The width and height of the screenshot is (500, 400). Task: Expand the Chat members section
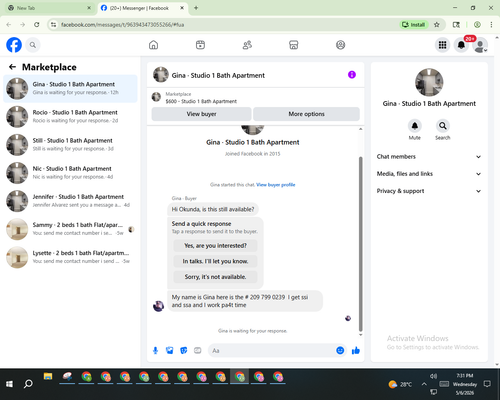point(429,157)
